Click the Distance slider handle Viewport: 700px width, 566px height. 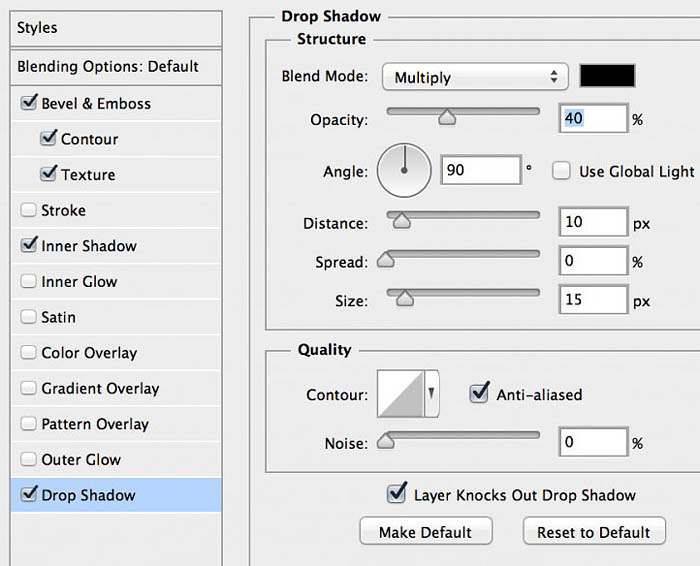pyautogui.click(x=401, y=221)
